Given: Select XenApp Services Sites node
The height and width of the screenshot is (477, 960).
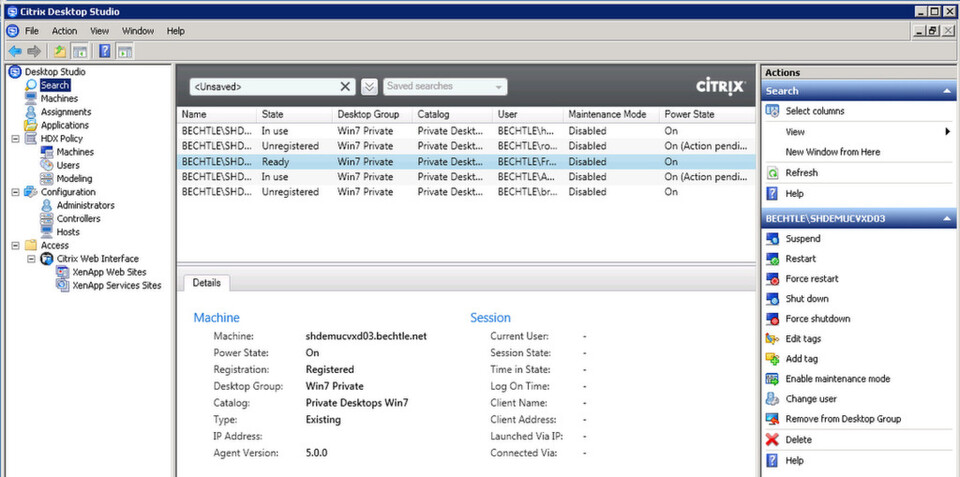Looking at the screenshot, I should [116, 286].
